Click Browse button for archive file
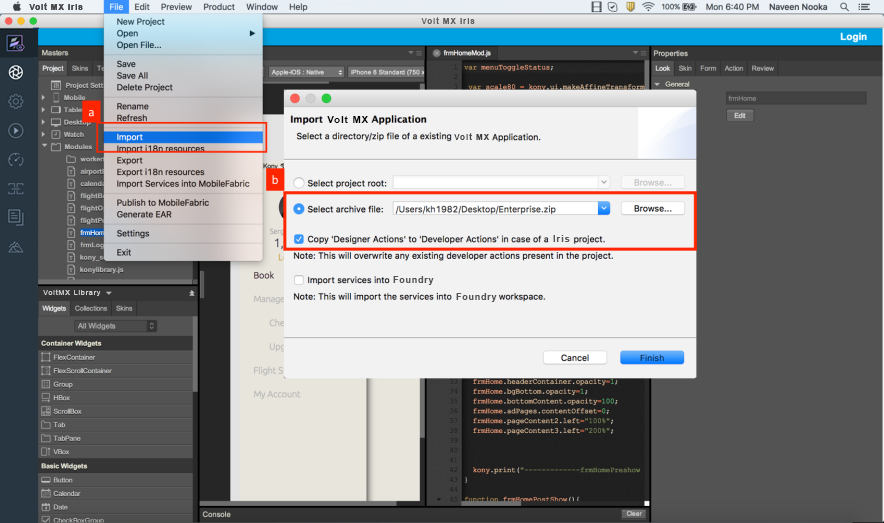 click(652, 209)
